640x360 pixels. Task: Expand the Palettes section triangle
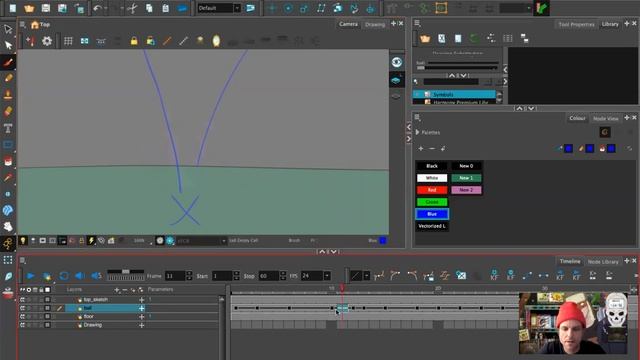pos(417,132)
